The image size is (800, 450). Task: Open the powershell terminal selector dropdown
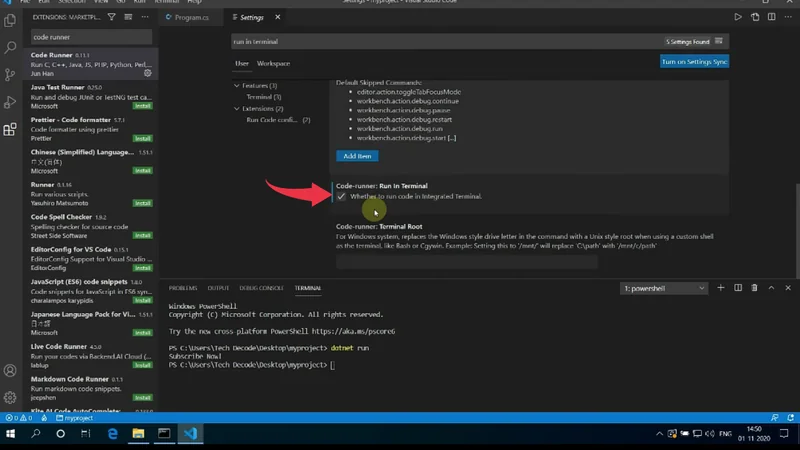[x=664, y=288]
